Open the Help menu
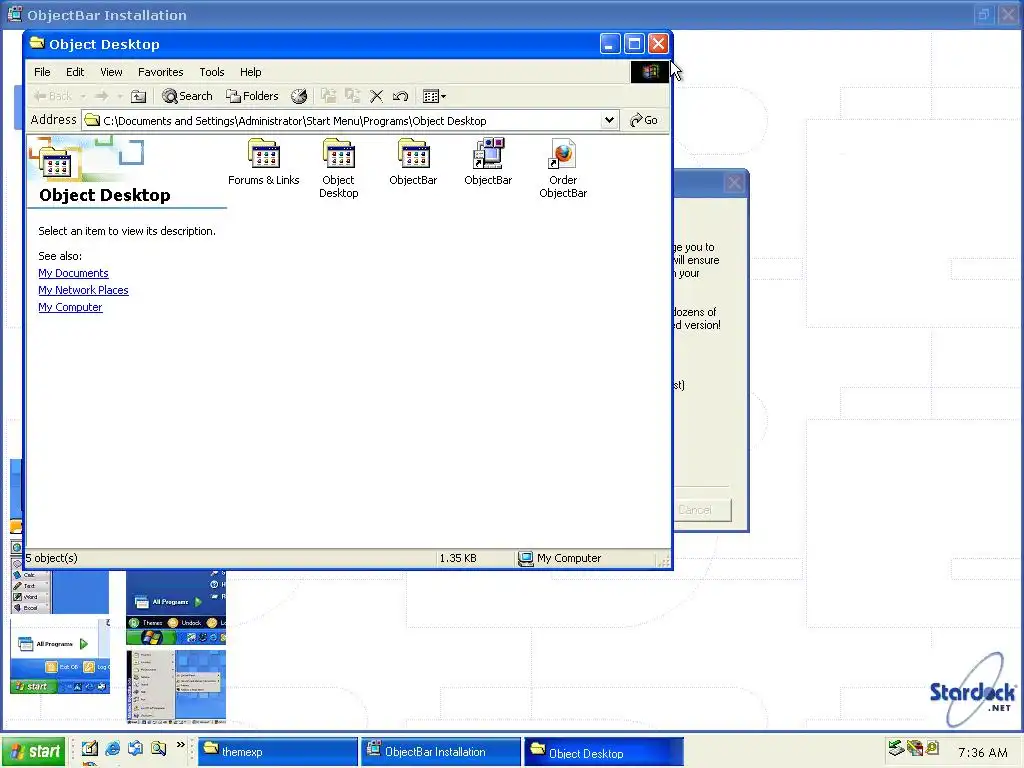Screen dimensions: 1024x768 pyautogui.click(x=250, y=72)
